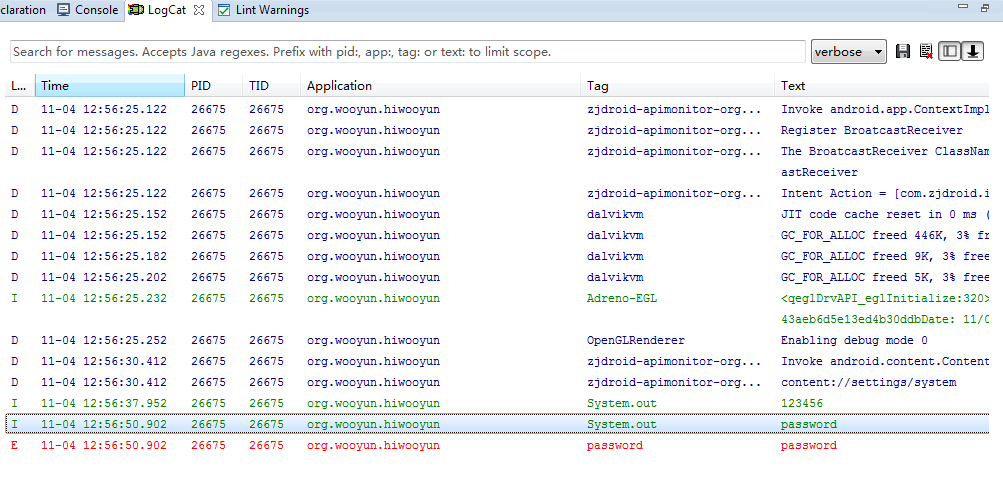
Task: Click the Tag column header
Action: [x=679, y=86]
